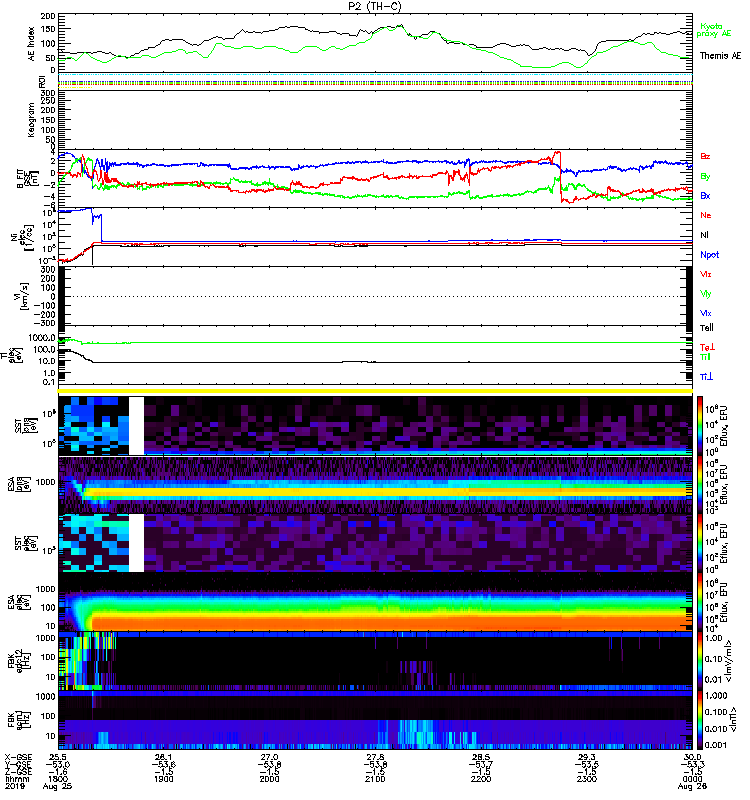Click the 200 tick on AE Index axis

click(48, 16)
